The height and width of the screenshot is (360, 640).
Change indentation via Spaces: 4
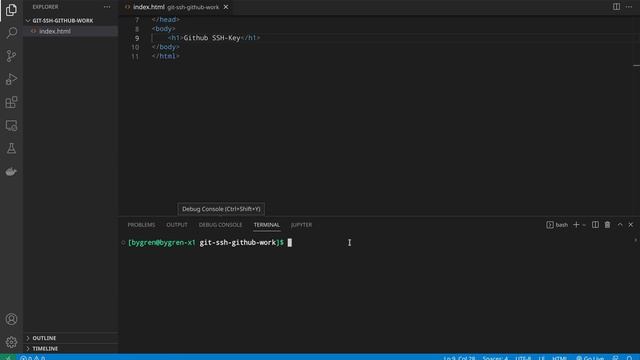[x=495, y=358]
